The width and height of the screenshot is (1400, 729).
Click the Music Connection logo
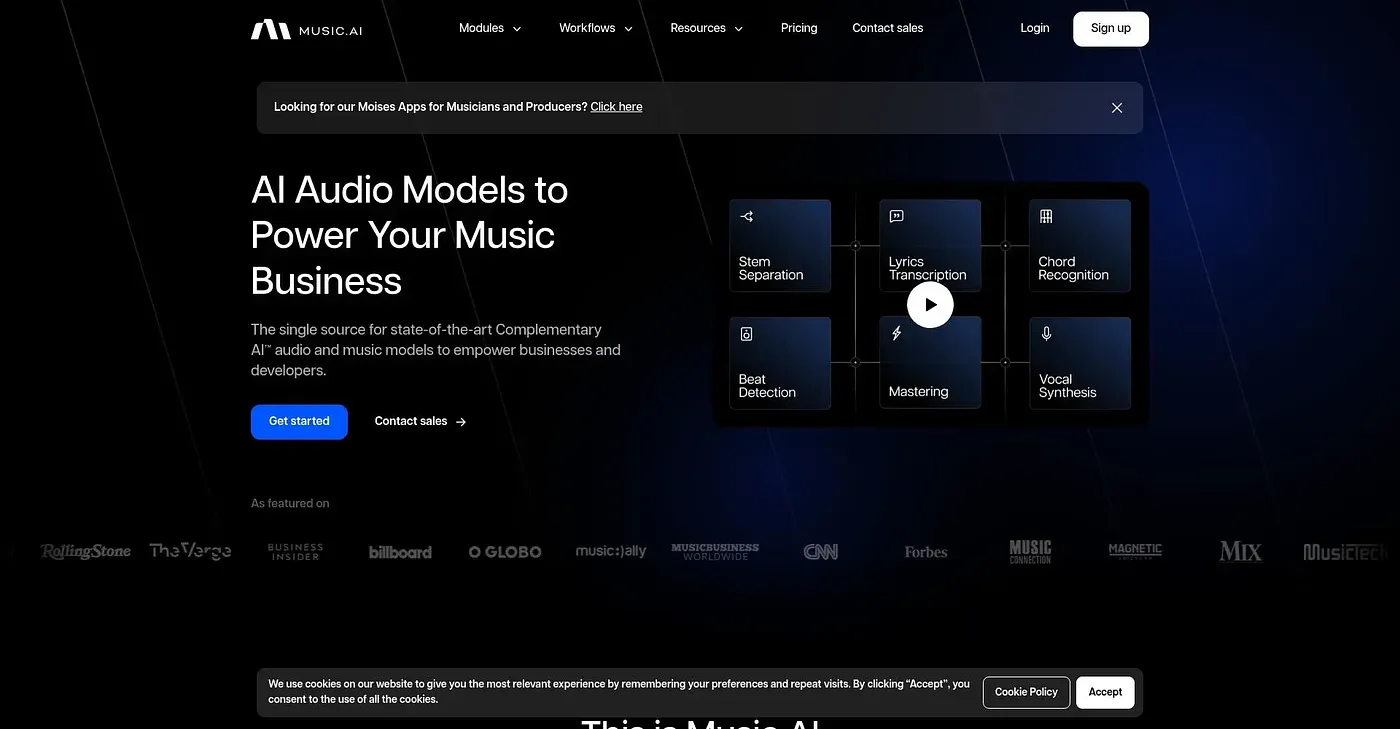click(x=1030, y=551)
